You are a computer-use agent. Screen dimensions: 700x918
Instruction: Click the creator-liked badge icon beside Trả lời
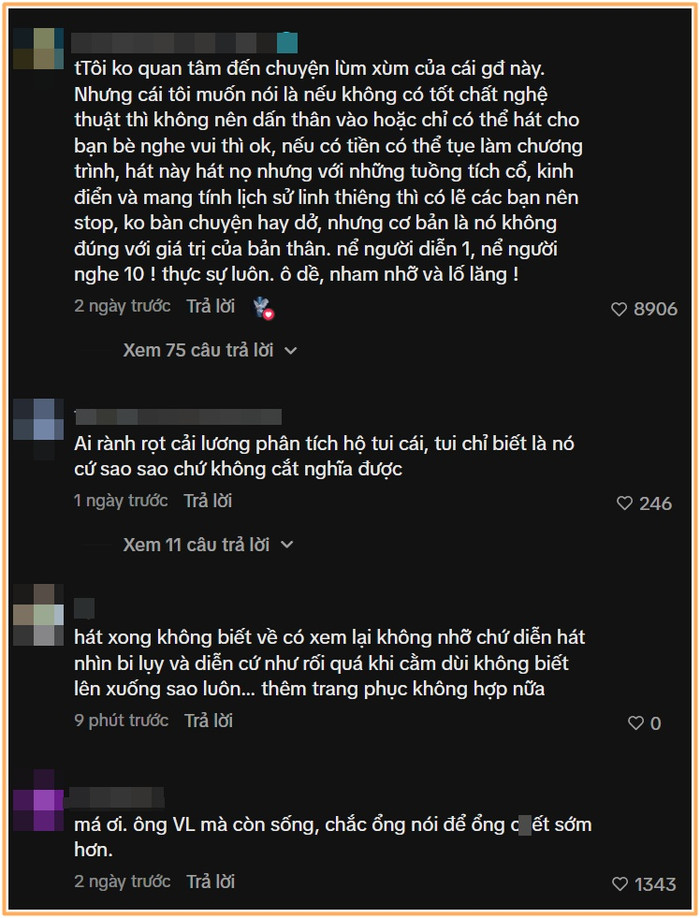pos(263,307)
